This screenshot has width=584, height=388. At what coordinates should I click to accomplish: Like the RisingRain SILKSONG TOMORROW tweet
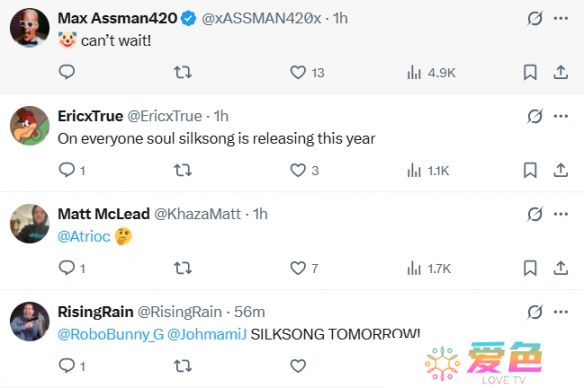pyautogui.click(x=298, y=366)
